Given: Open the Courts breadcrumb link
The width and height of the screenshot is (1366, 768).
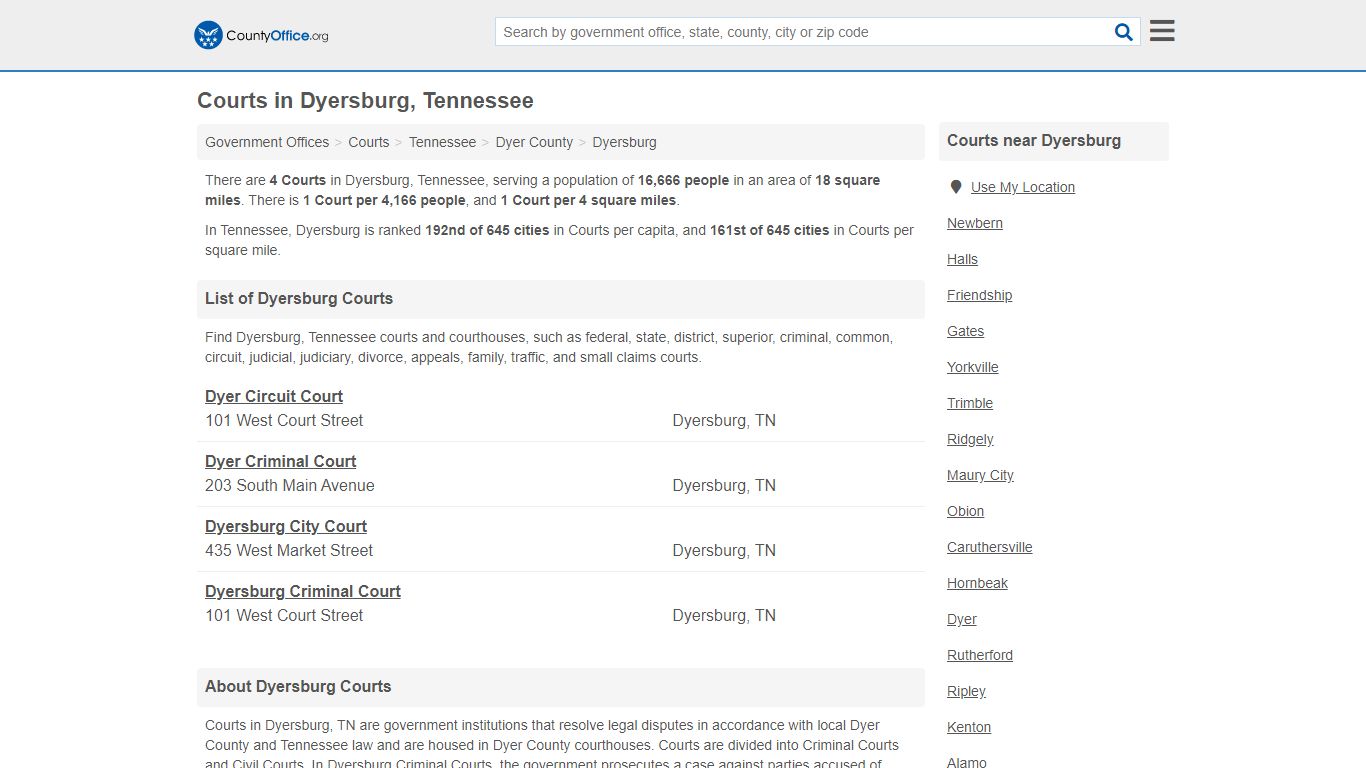Looking at the screenshot, I should point(369,142).
